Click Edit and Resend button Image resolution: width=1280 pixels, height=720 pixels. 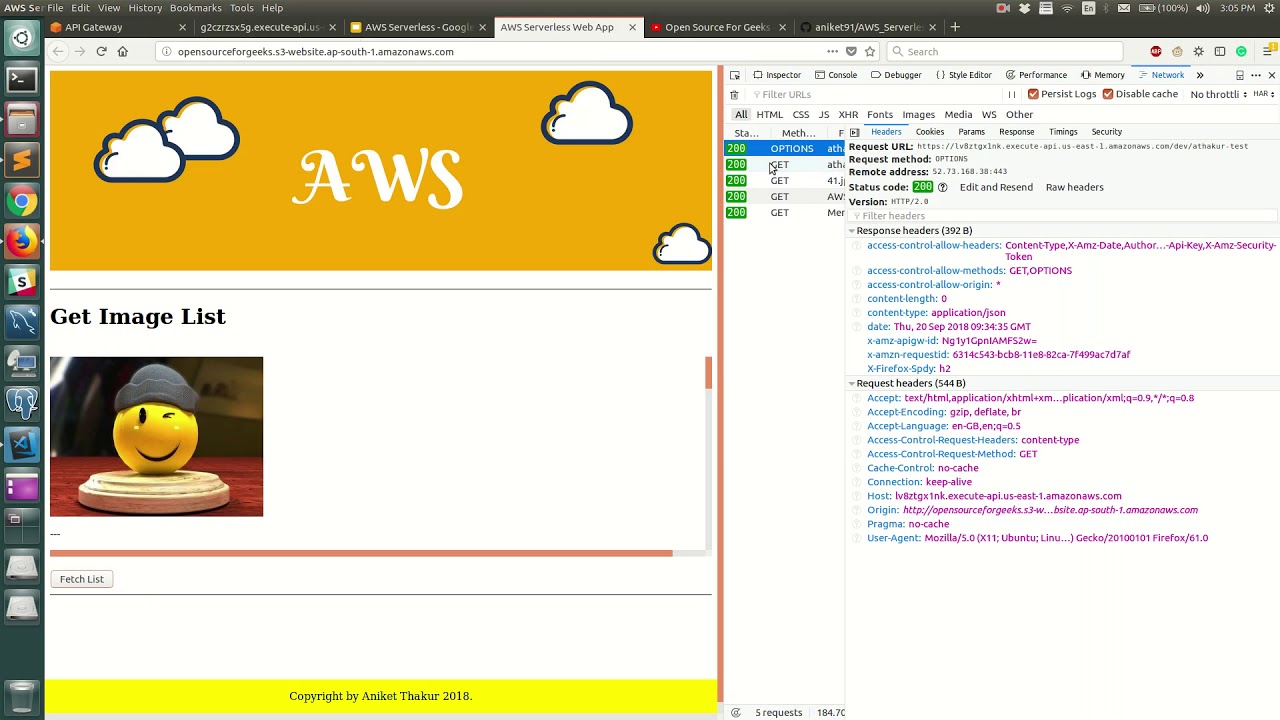(x=996, y=187)
